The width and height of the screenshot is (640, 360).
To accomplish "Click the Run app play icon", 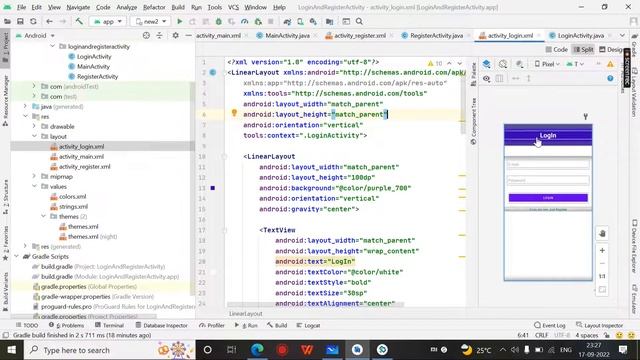I will [x=179, y=21].
